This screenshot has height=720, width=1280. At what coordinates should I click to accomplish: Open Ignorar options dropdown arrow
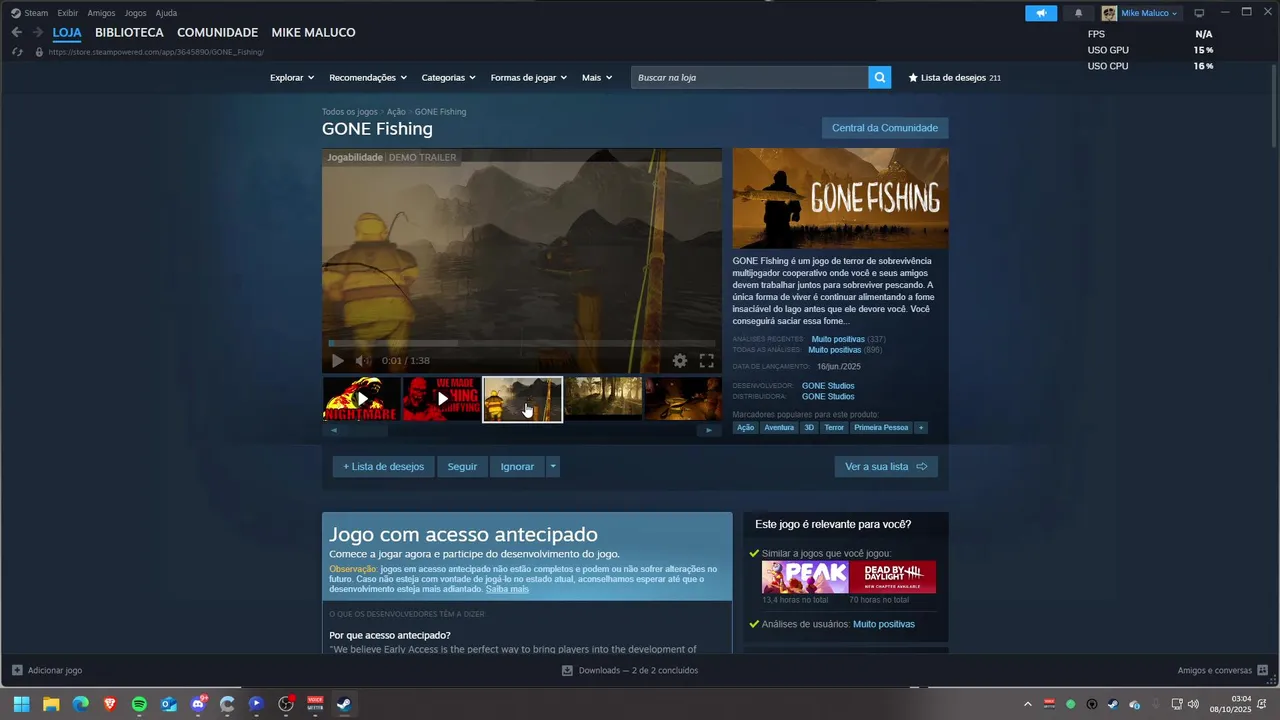[553, 467]
